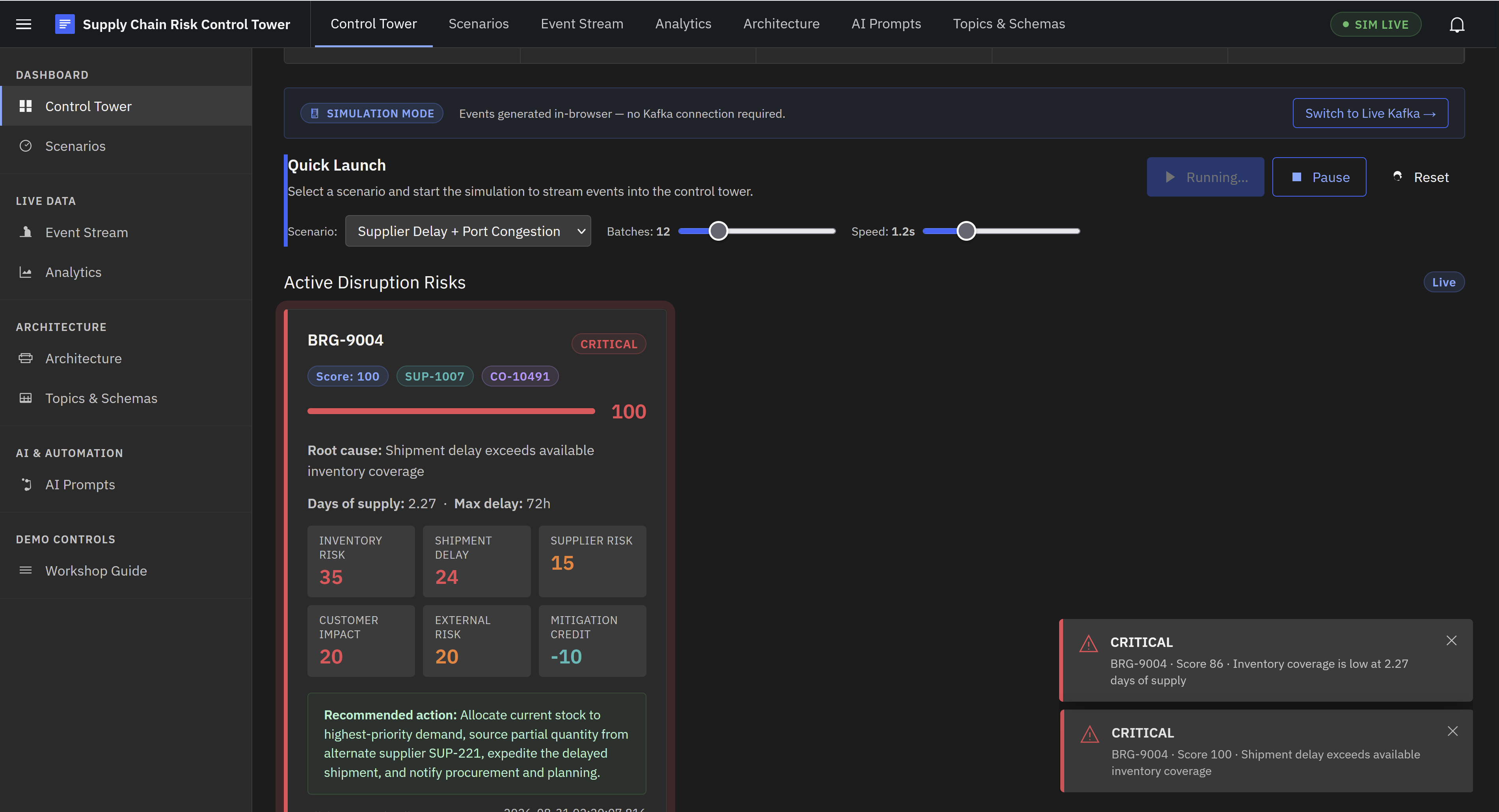Image resolution: width=1499 pixels, height=812 pixels.
Task: Click the Workshop Guide list icon
Action: click(x=26, y=570)
